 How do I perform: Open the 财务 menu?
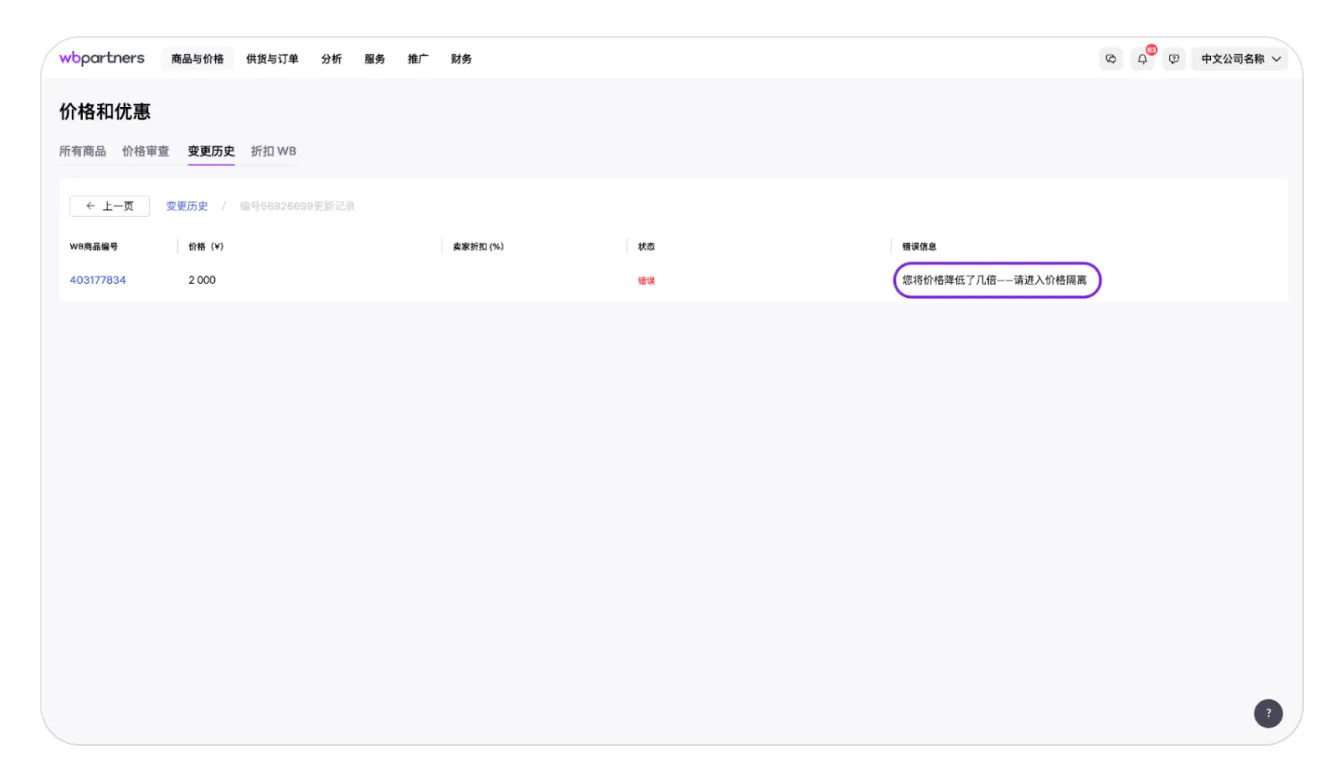tap(461, 59)
